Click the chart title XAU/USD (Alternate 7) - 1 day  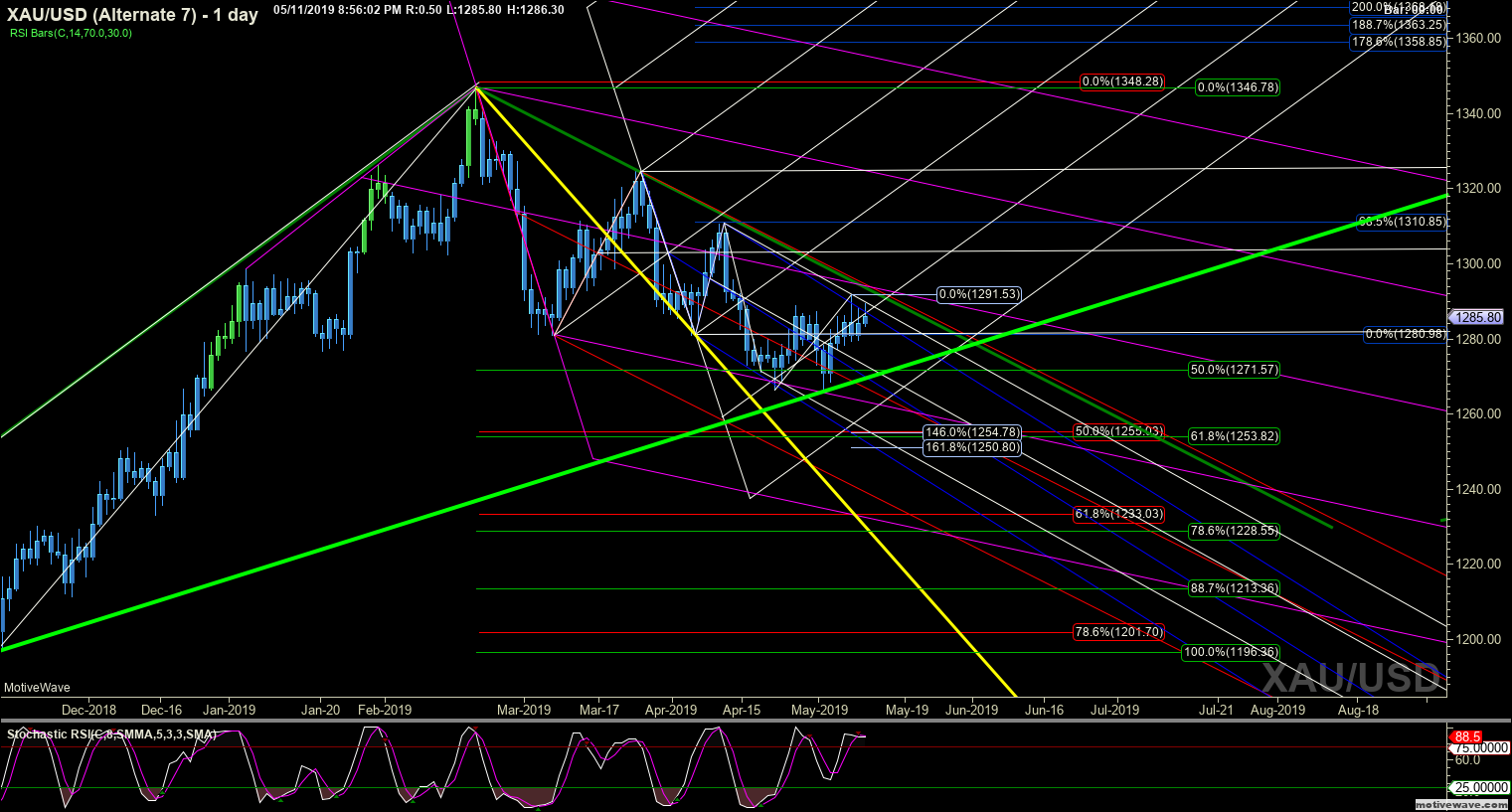(131, 15)
